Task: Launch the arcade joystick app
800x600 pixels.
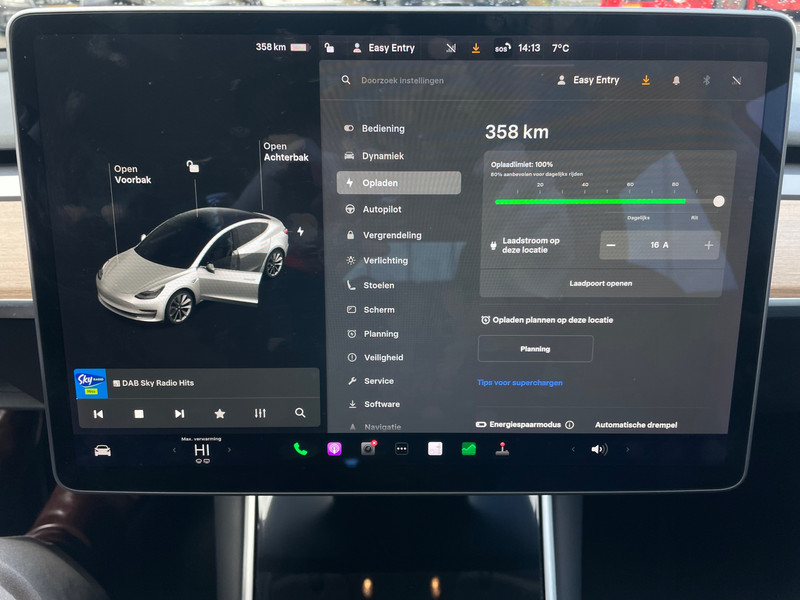Action: click(x=502, y=449)
